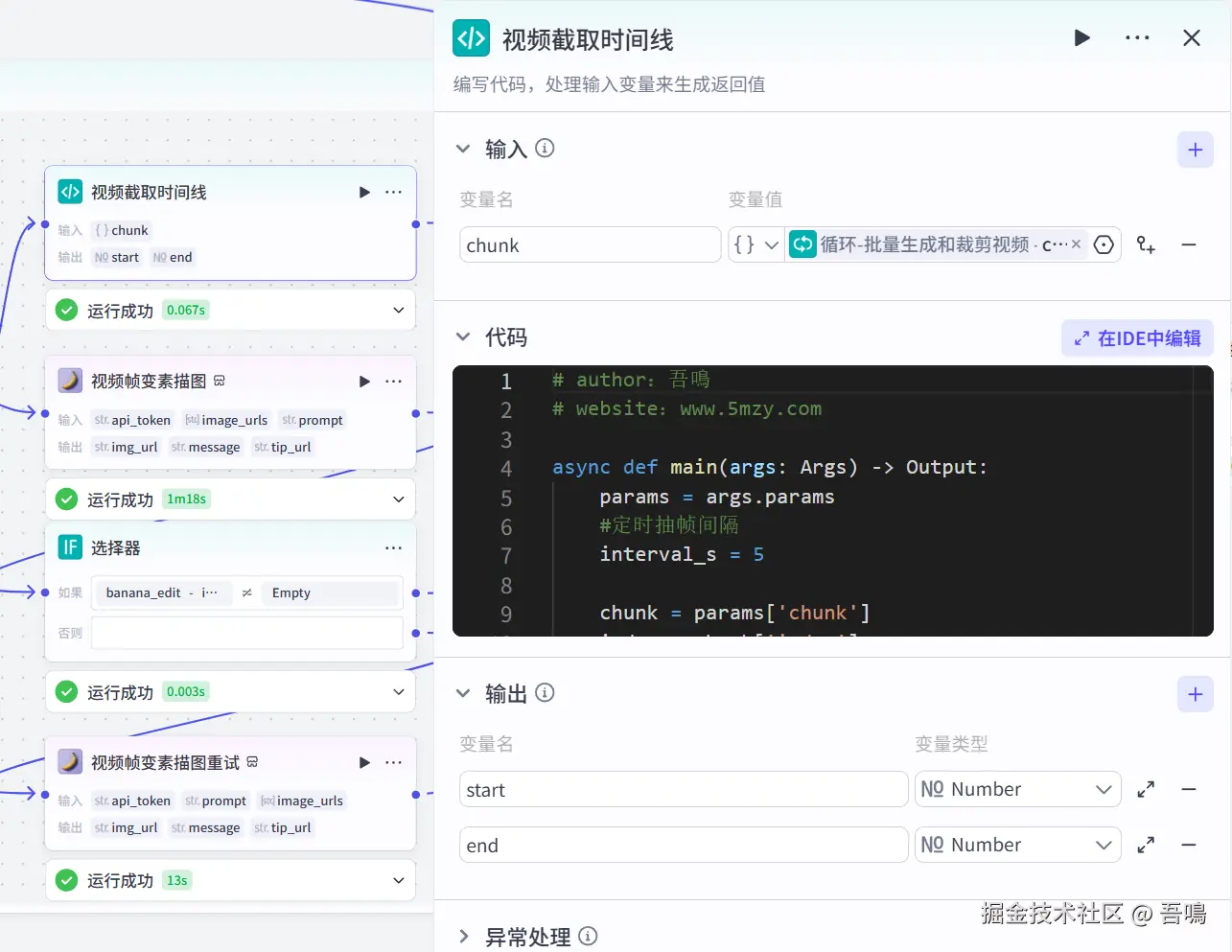Open the chunk variable type dropdown

click(756, 244)
